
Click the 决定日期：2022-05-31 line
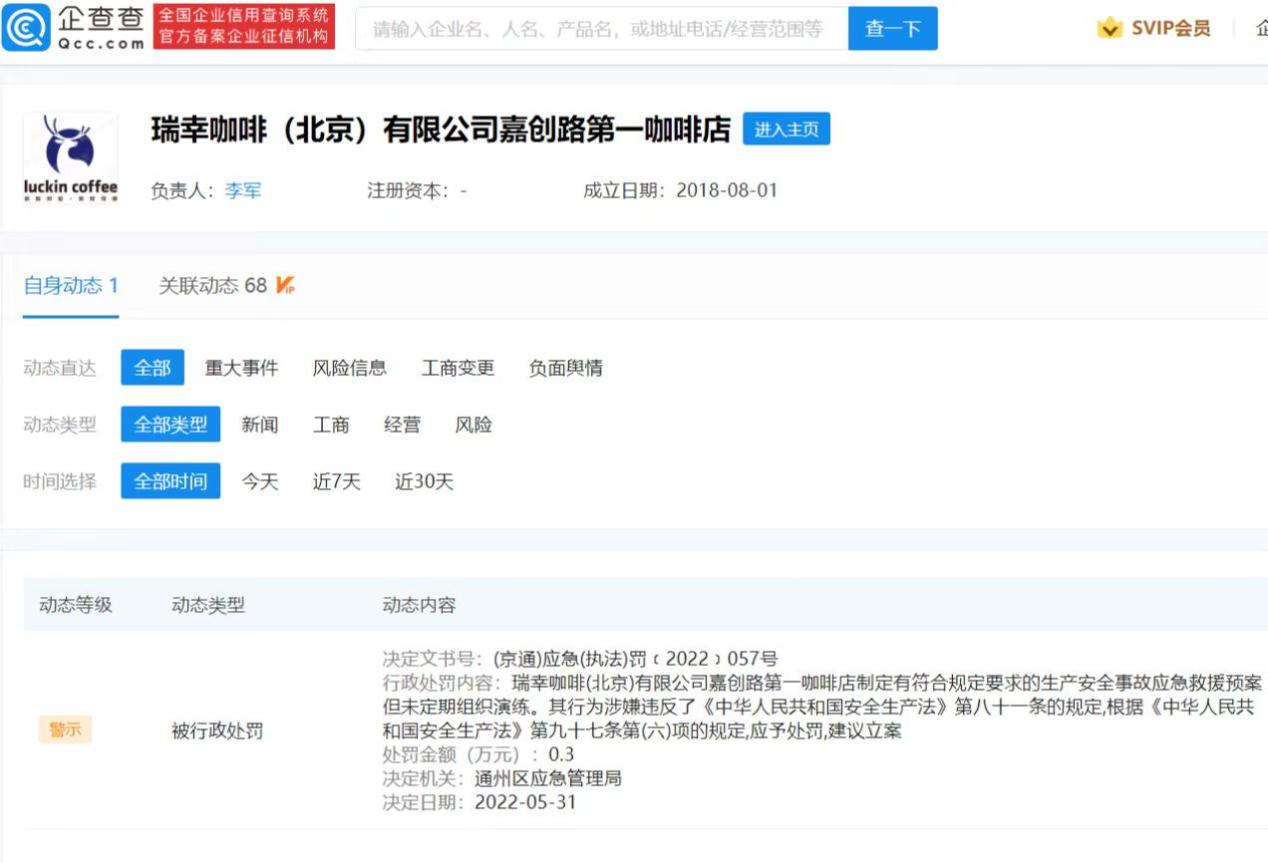pos(479,803)
